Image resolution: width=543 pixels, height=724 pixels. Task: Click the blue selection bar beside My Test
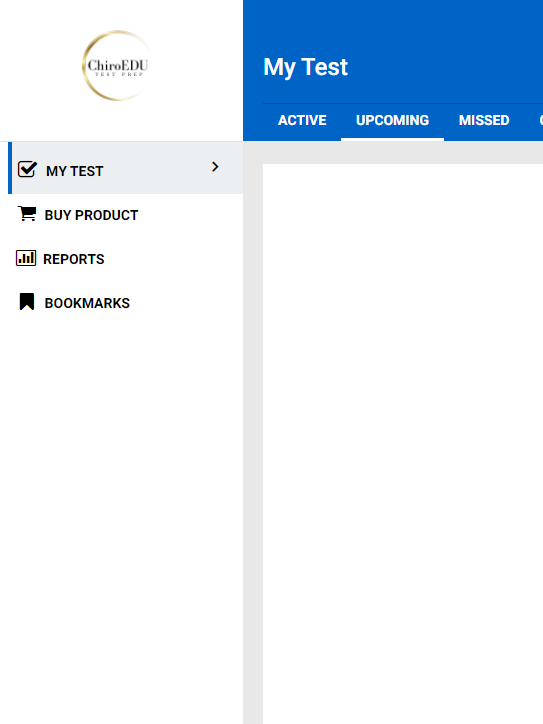point(10,168)
